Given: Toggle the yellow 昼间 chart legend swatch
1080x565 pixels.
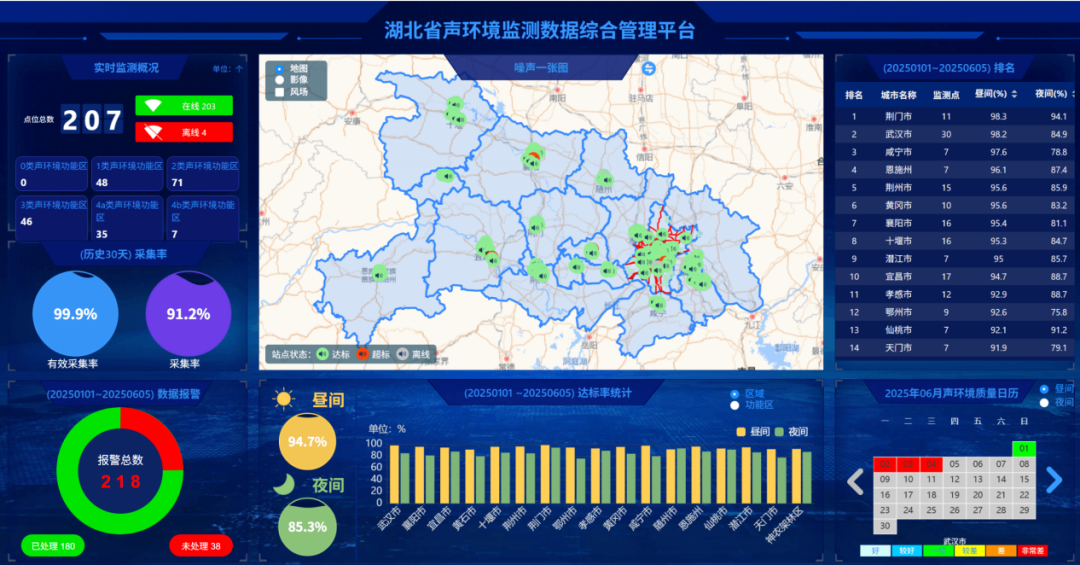Looking at the screenshot, I should pyautogui.click(x=741, y=432).
